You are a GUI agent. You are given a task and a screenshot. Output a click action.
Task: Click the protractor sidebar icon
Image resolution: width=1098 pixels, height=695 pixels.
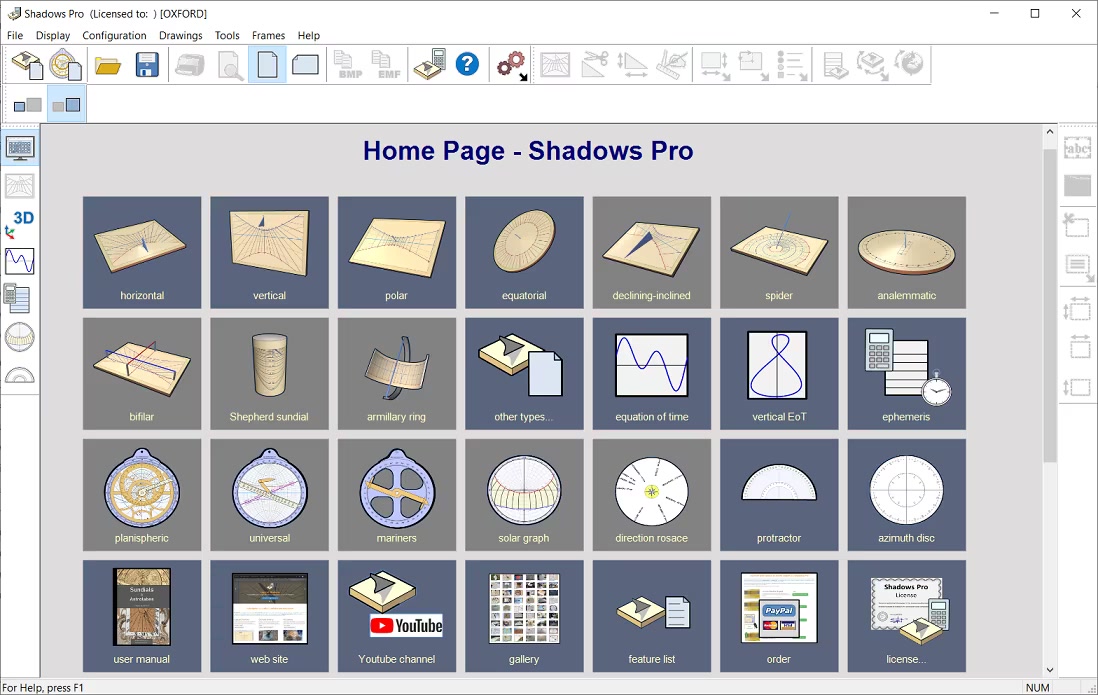(20, 375)
